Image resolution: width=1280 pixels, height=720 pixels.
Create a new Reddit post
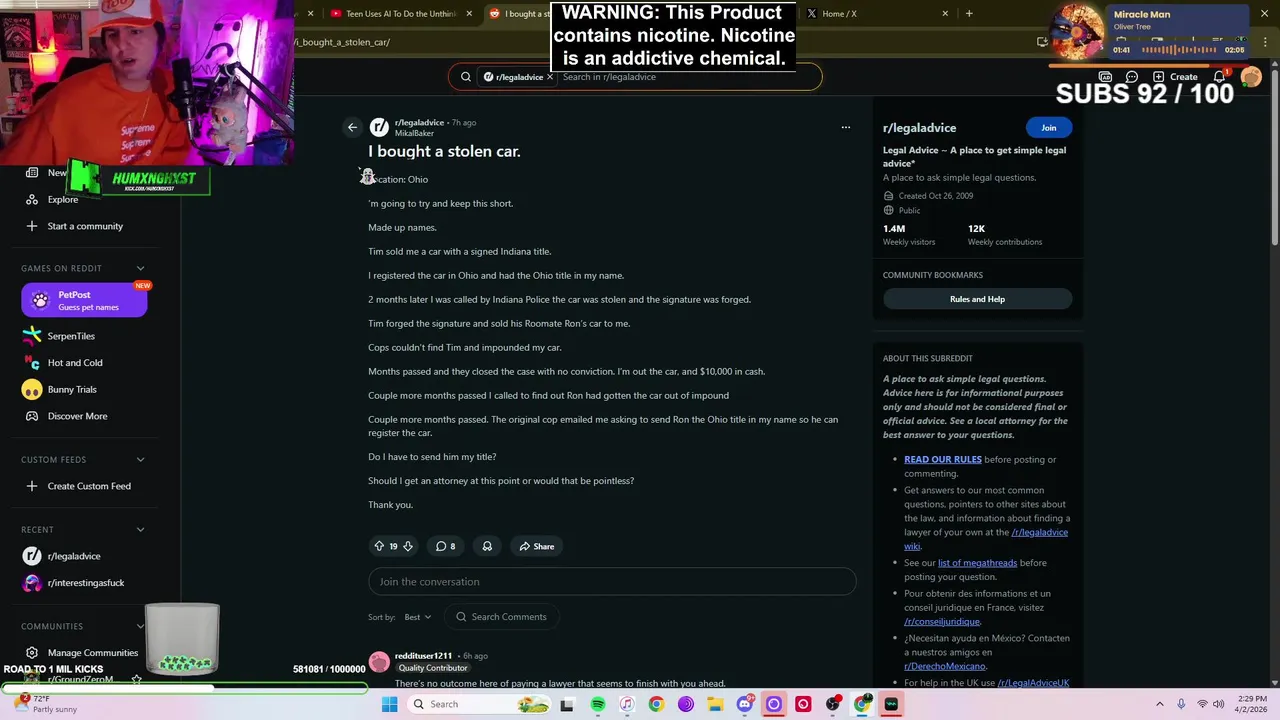point(1175,77)
